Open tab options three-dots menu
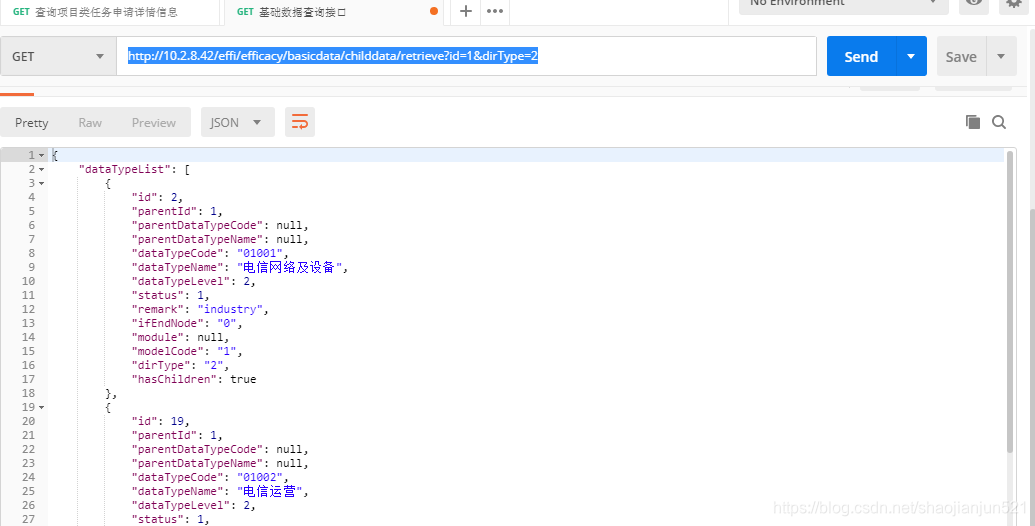1035x526 pixels. coord(495,11)
